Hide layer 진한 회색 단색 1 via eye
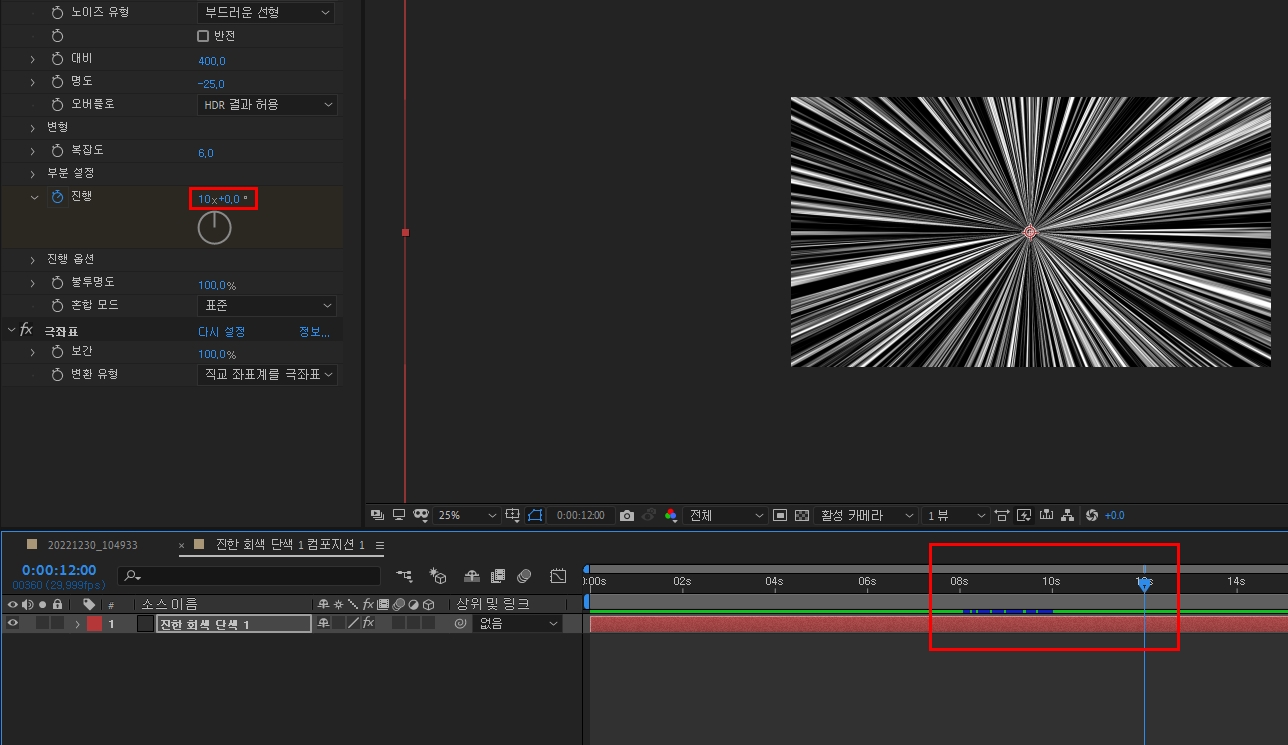 tap(13, 623)
